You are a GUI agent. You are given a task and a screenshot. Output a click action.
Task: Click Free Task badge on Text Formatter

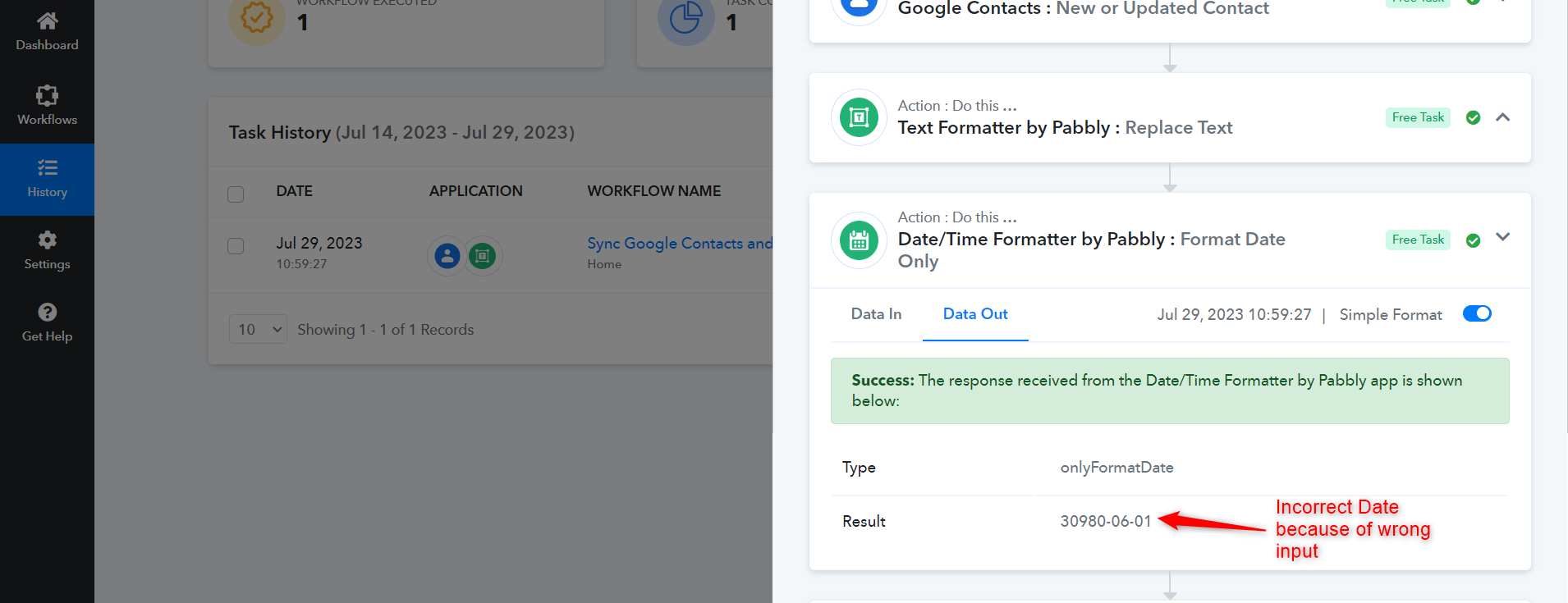[x=1418, y=117]
